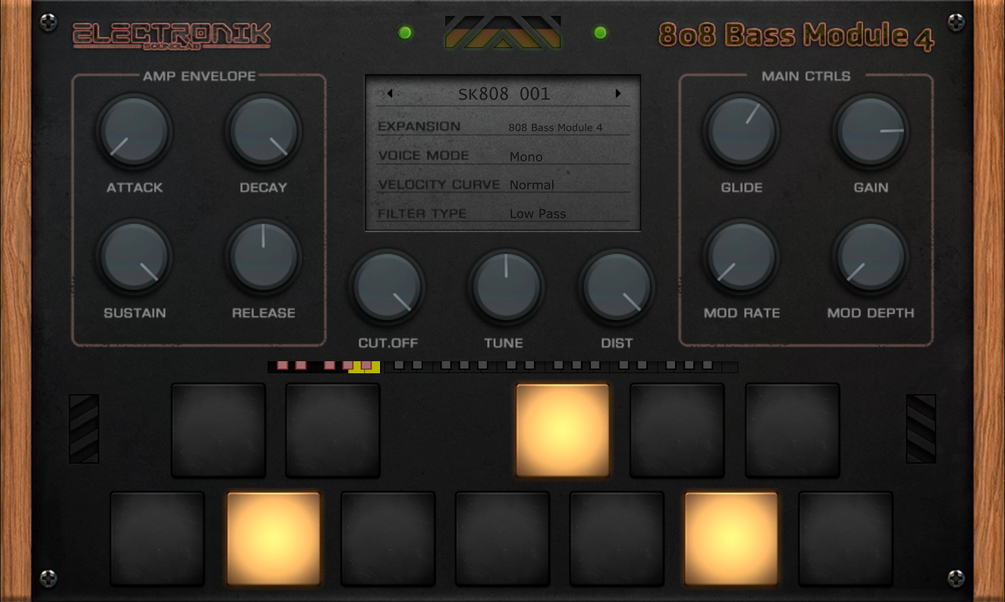Image resolution: width=1005 pixels, height=602 pixels.
Task: Click the TUNE knob
Action: tap(505, 287)
